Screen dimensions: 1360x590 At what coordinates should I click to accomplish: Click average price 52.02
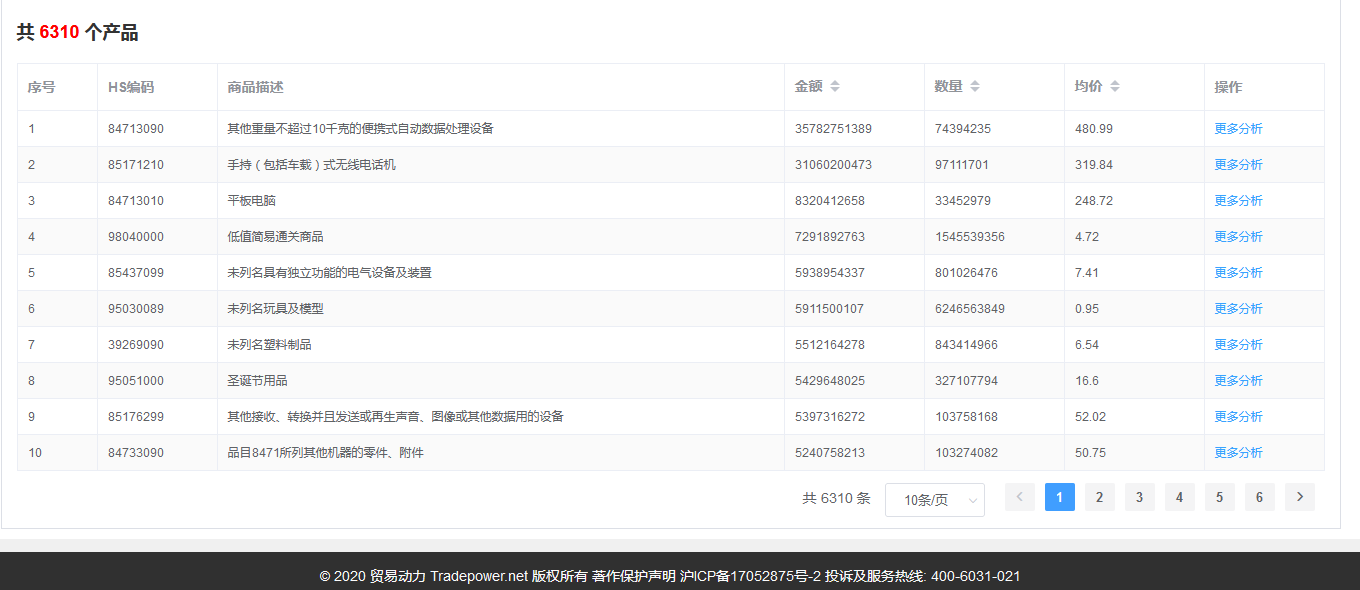tap(1090, 417)
